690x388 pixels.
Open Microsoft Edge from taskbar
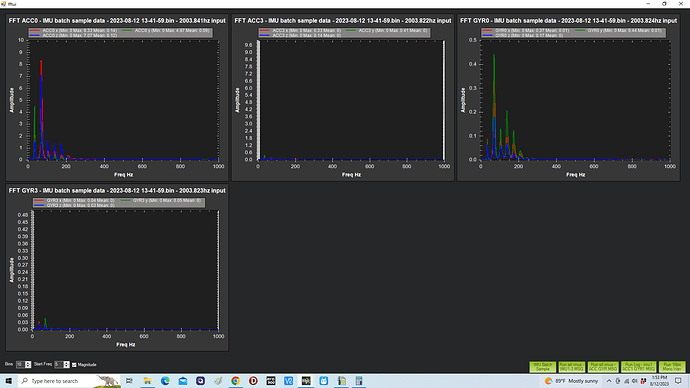[x=165, y=381]
